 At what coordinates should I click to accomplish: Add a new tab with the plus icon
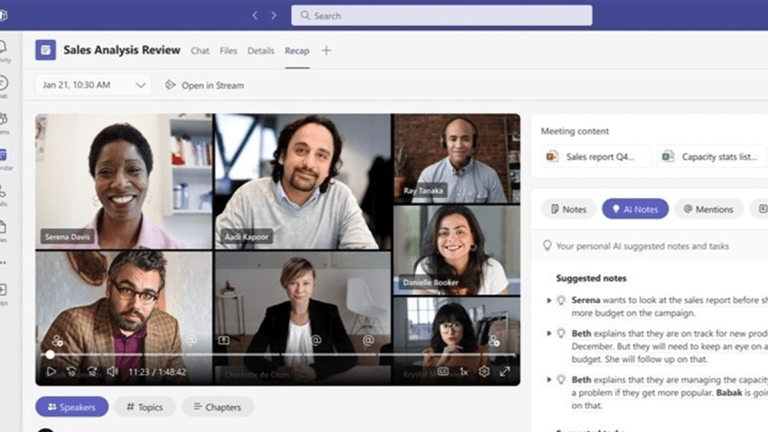pos(326,51)
